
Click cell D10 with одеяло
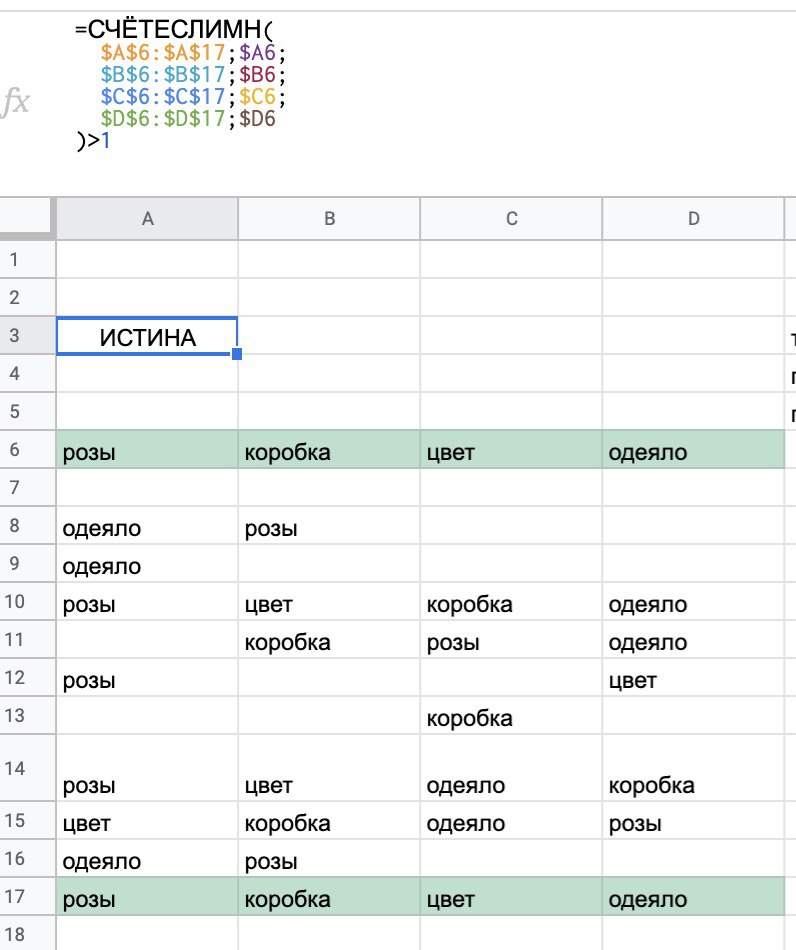tap(694, 602)
